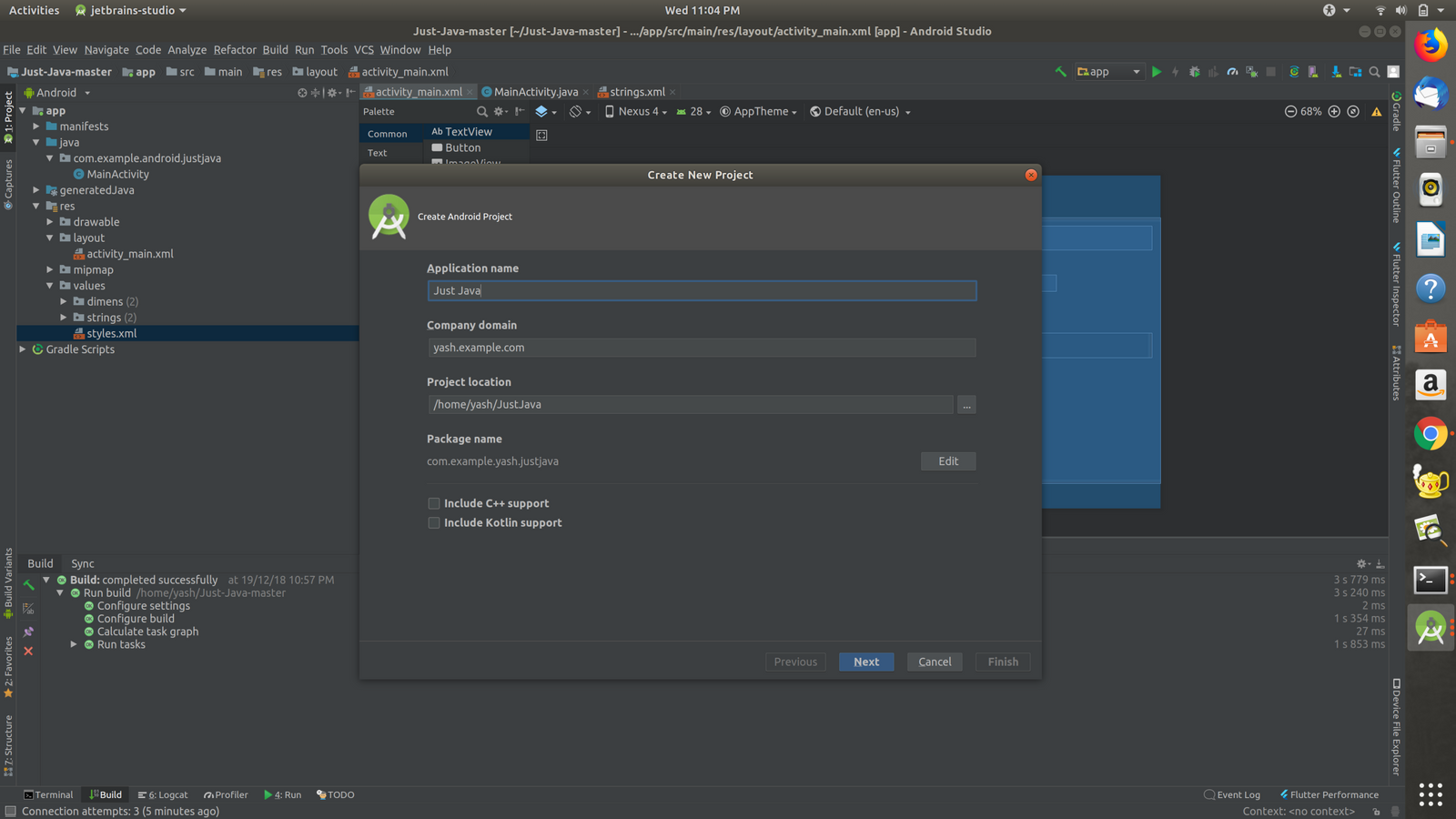
Task: Click the zoom in plus icon
Action: point(1334,112)
